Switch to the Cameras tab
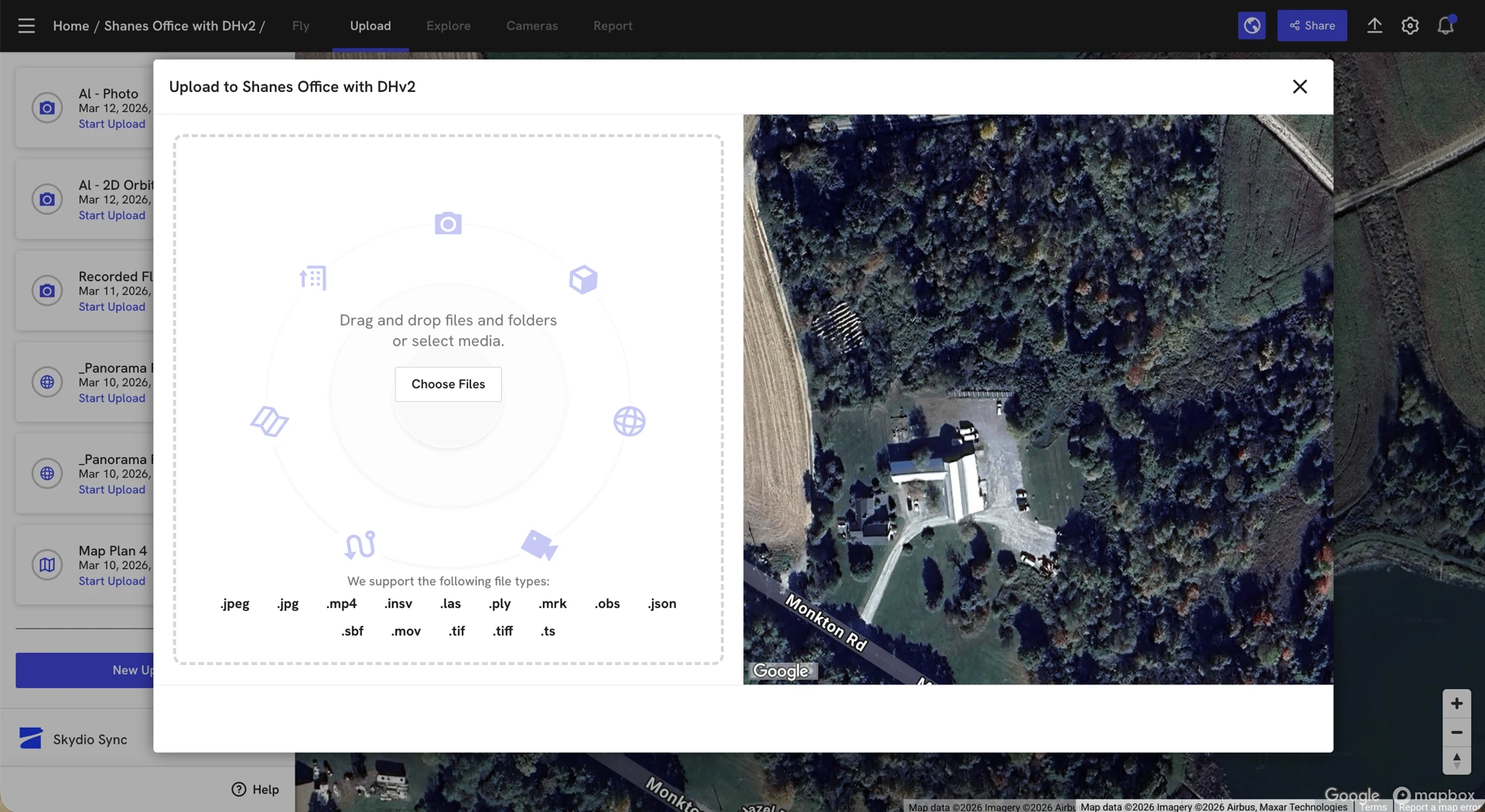 531,26
